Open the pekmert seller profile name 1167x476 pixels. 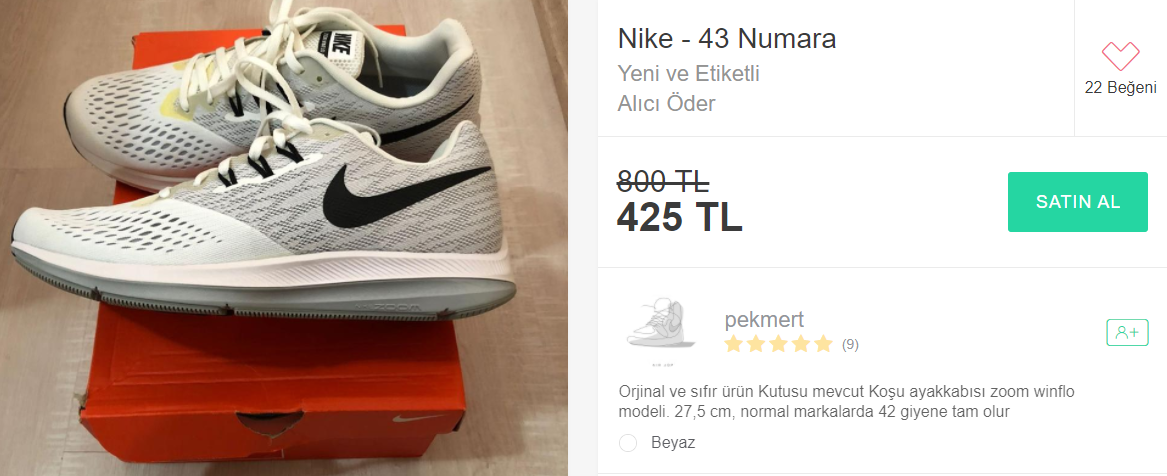point(764,320)
